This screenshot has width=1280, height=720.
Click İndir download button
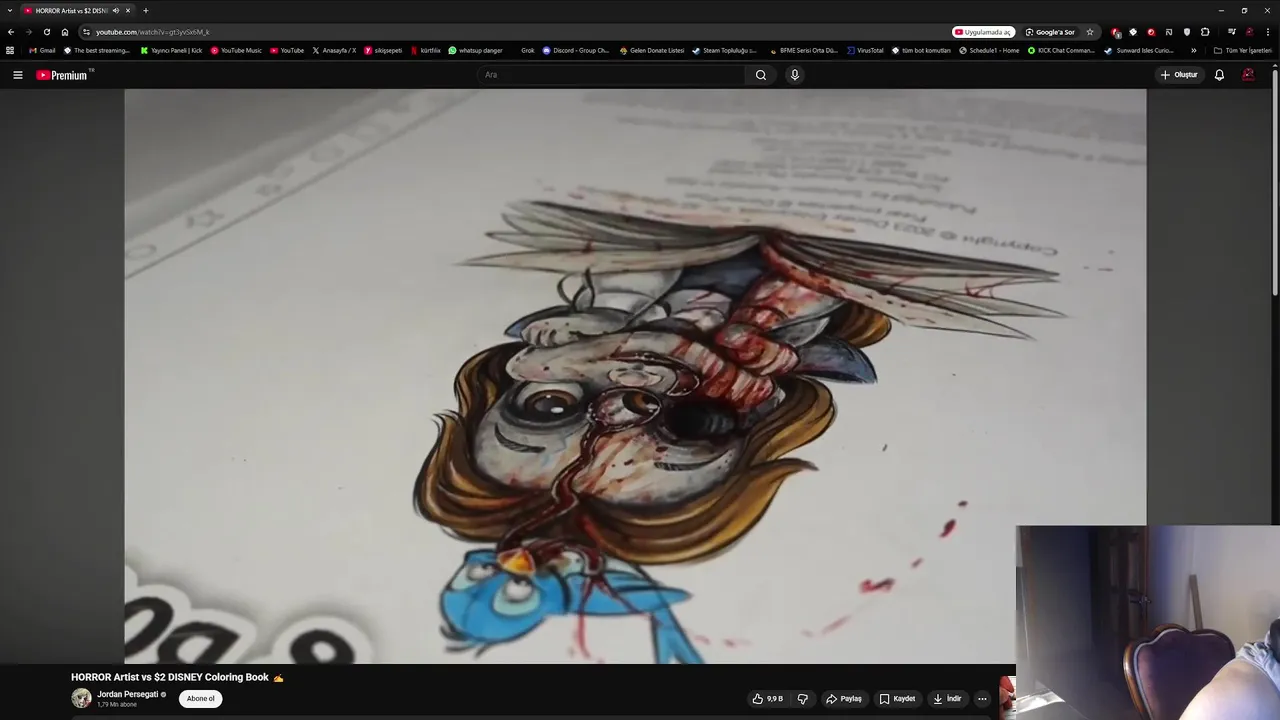click(947, 699)
